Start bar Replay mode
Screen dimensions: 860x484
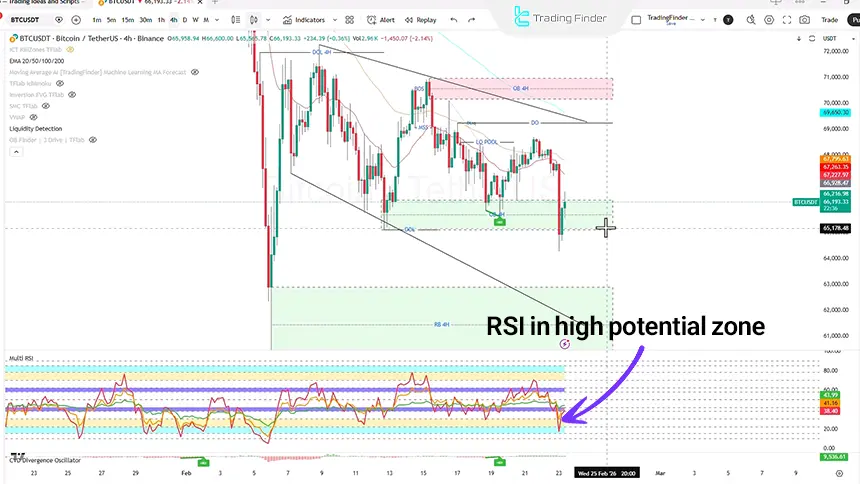click(x=421, y=20)
